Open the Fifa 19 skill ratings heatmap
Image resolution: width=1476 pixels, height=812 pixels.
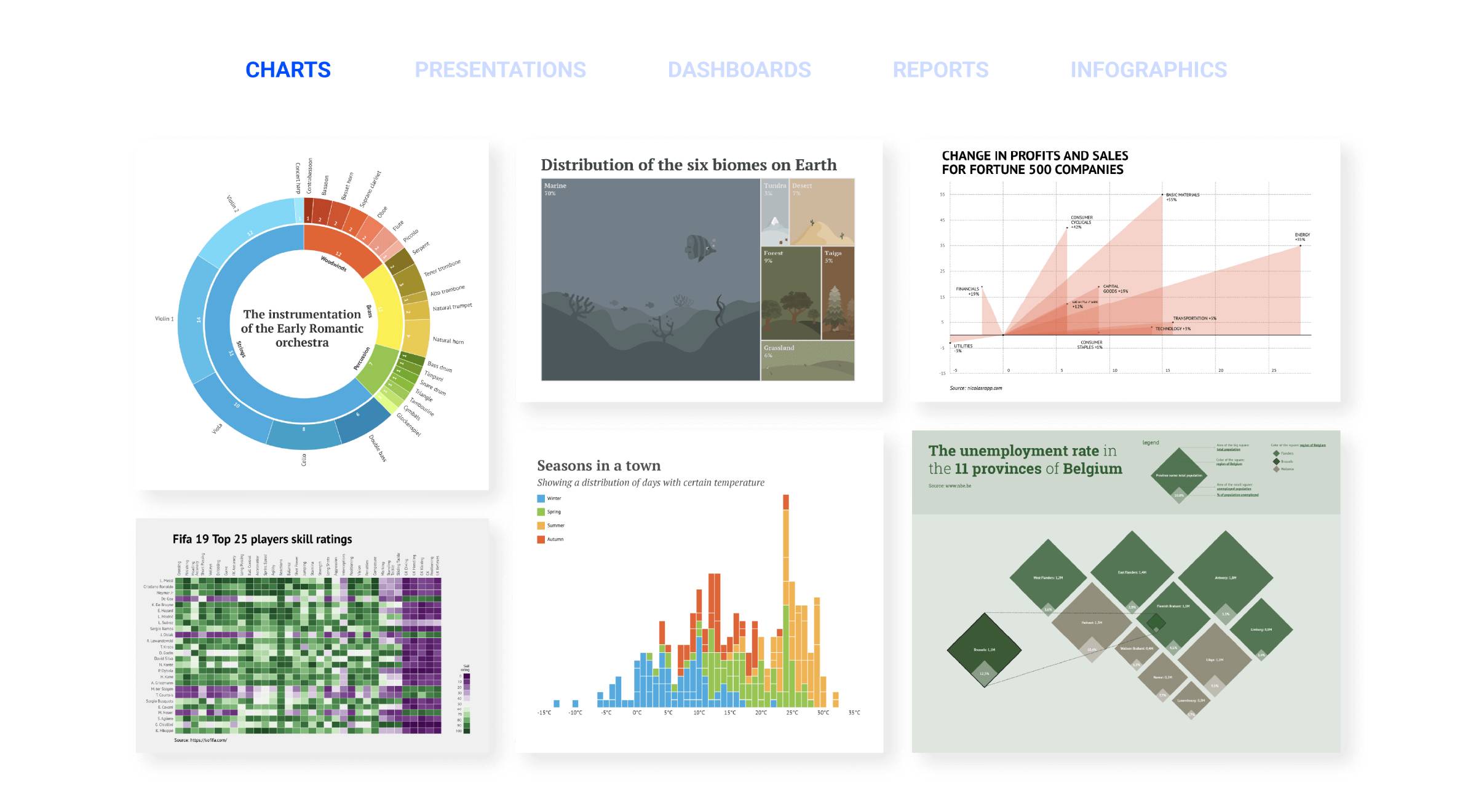point(312,636)
